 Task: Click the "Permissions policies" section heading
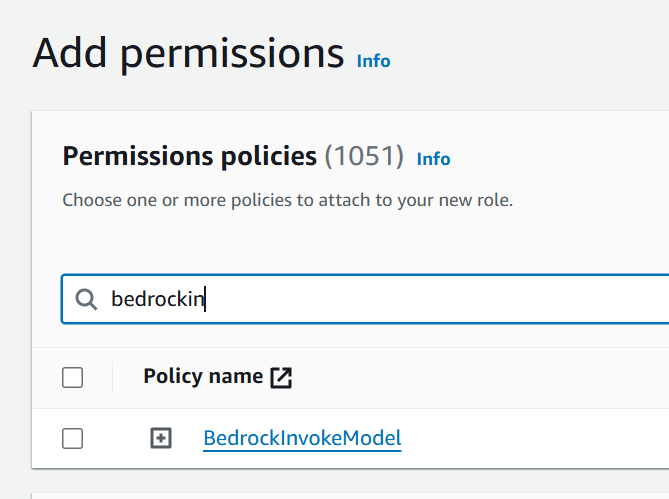pos(190,157)
